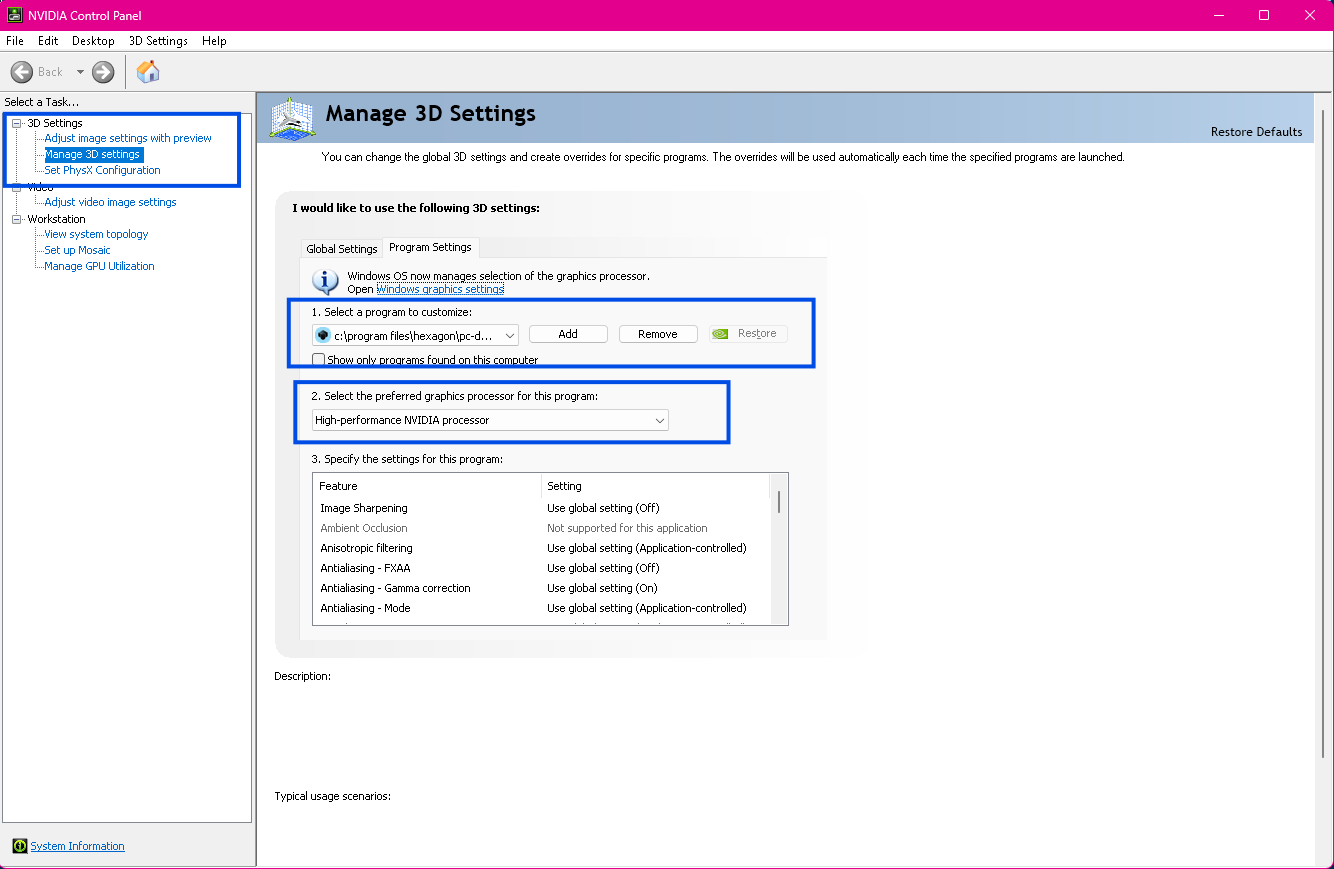Click the Restore button

[748, 334]
